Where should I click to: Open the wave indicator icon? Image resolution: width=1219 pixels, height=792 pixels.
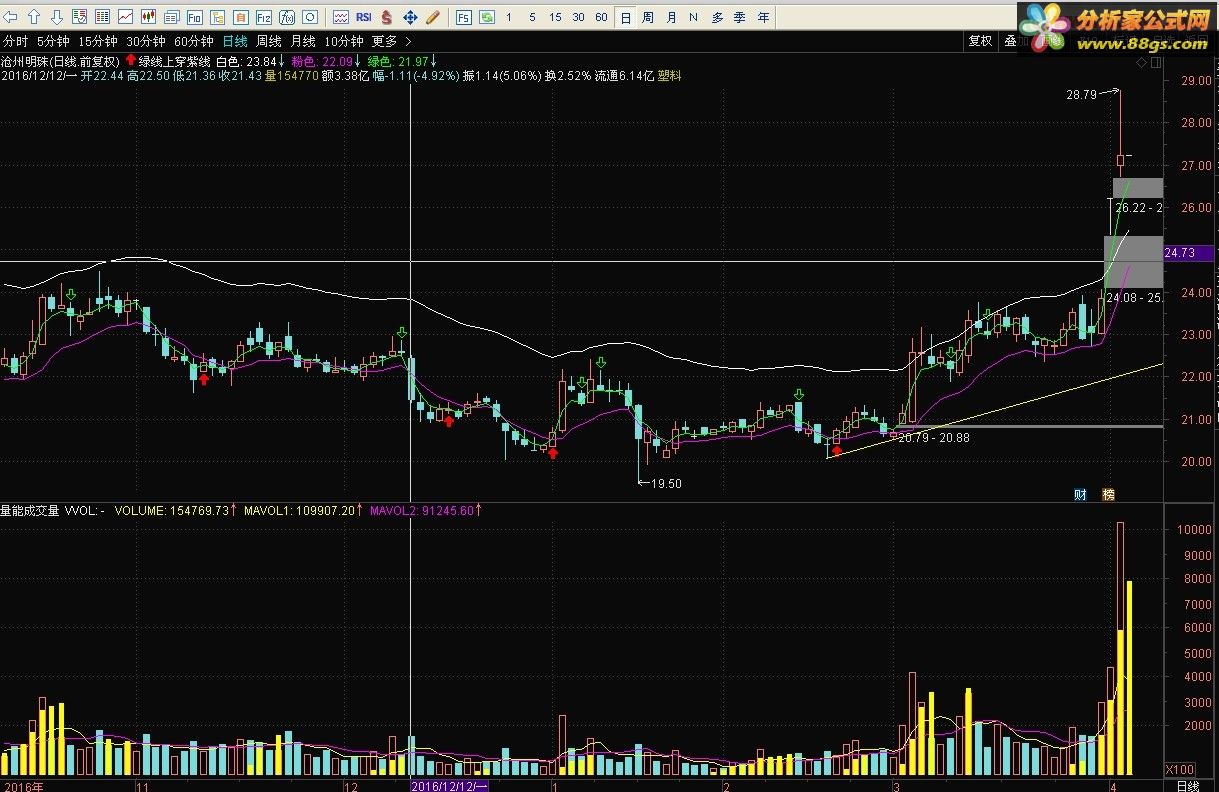pos(341,17)
